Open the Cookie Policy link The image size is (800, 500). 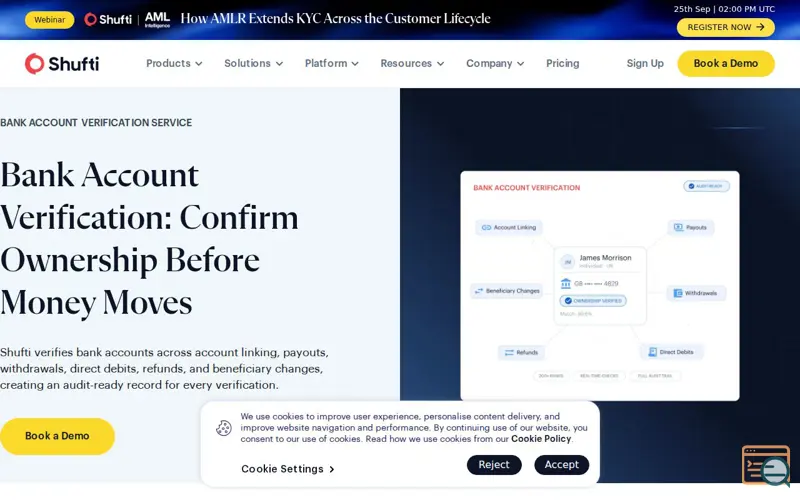pyautogui.click(x=541, y=439)
